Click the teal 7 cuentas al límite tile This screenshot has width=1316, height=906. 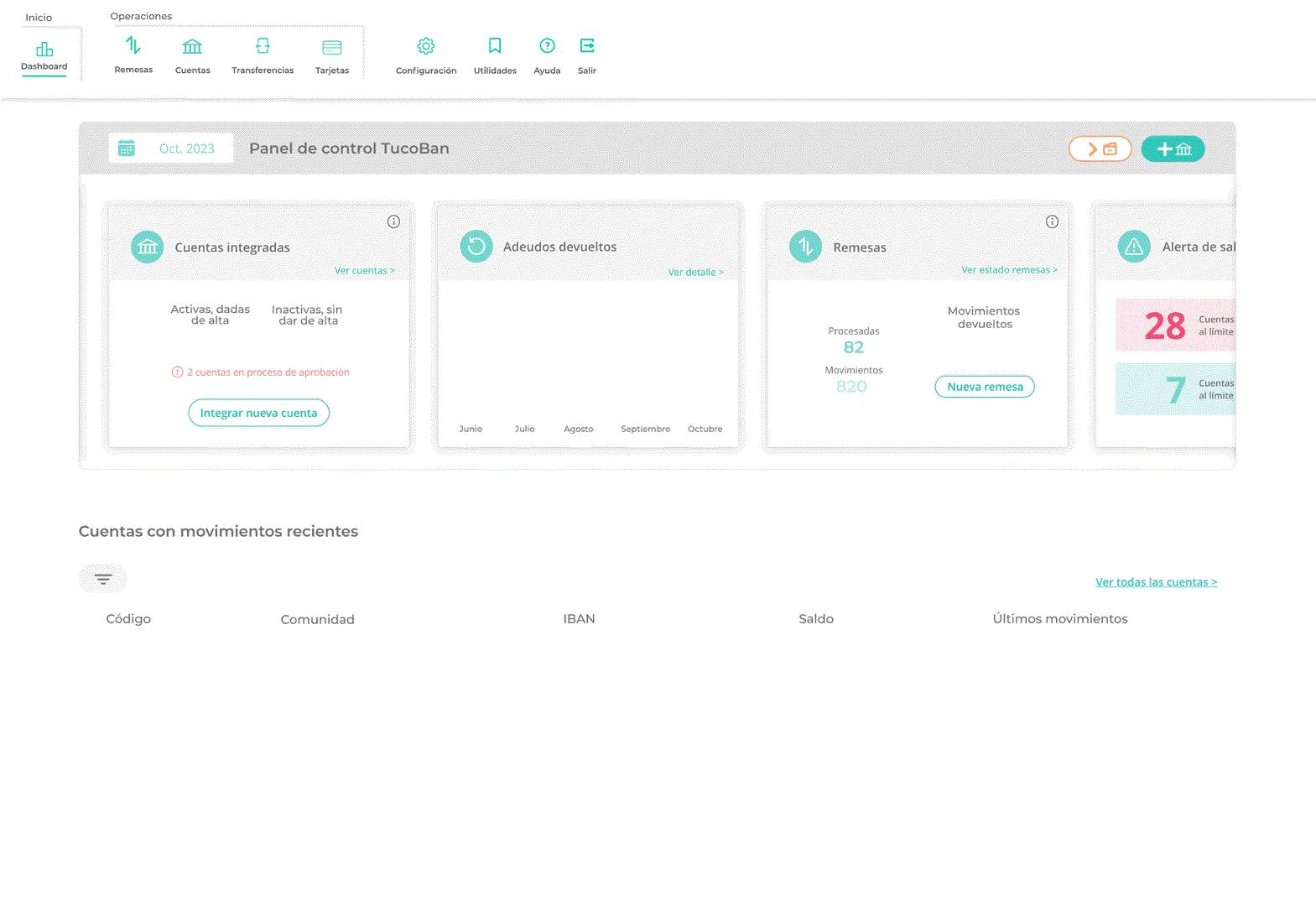[x=1175, y=388]
